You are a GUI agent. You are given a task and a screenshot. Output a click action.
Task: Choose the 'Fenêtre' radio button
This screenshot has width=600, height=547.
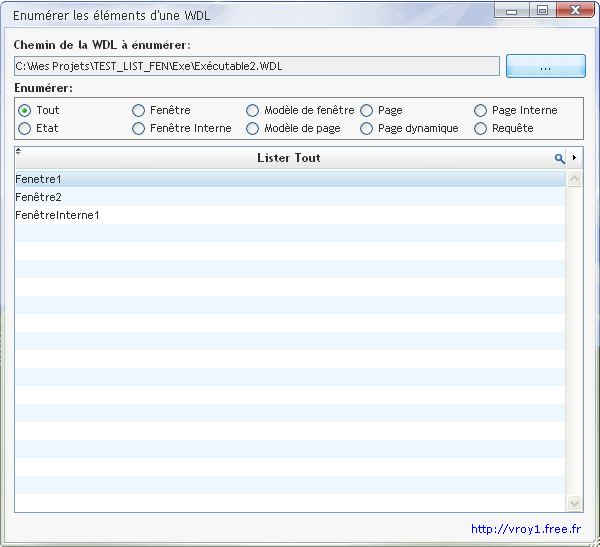[x=139, y=110]
